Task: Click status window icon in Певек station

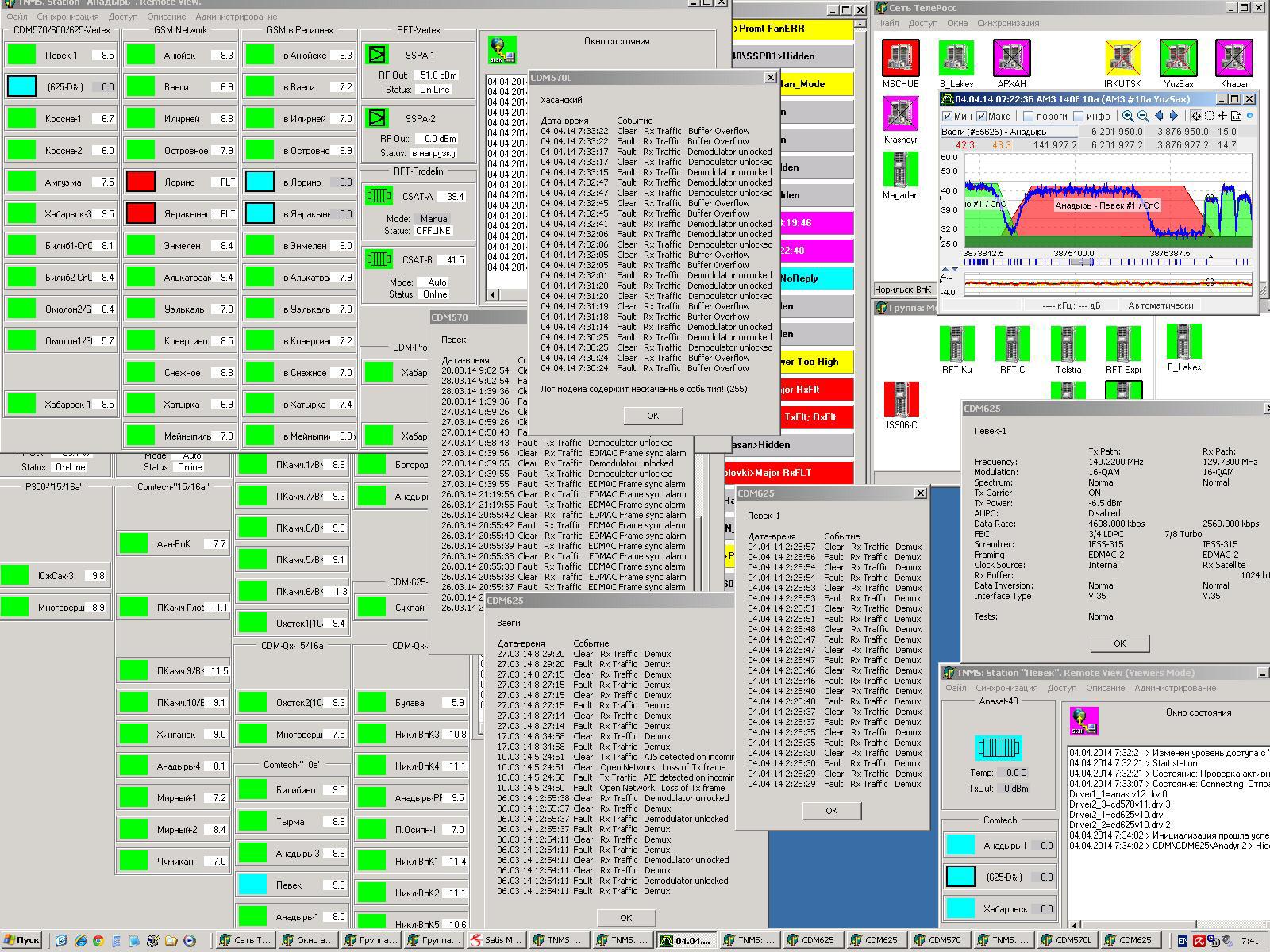Action: (1083, 722)
